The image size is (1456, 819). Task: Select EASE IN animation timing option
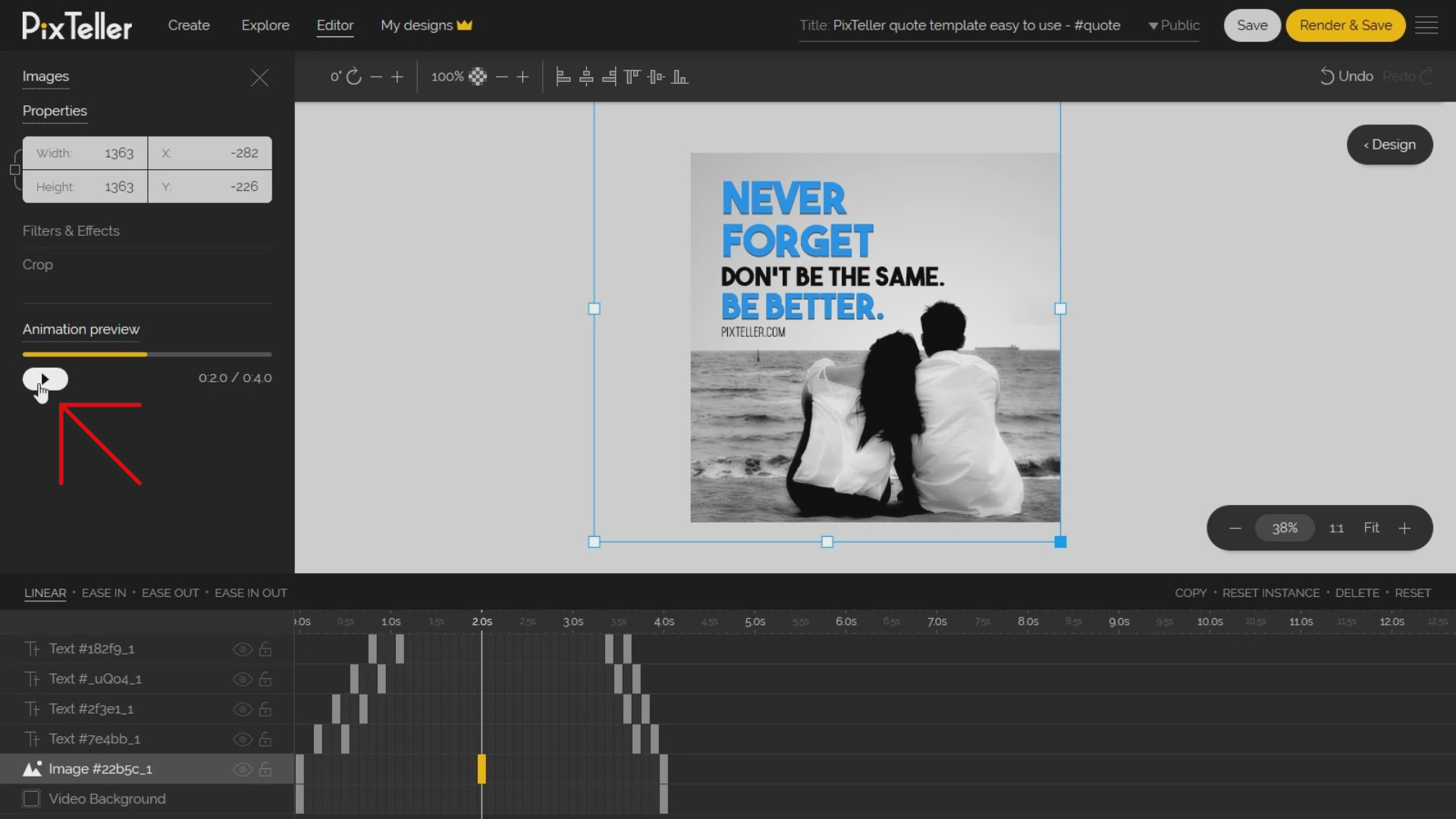click(x=104, y=592)
